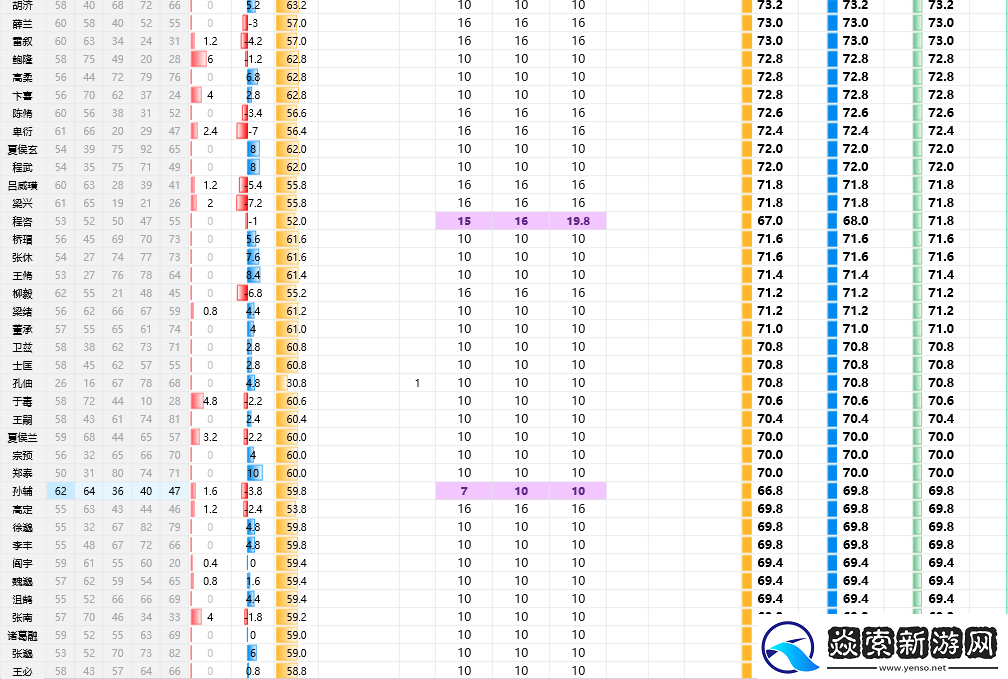
Task: Click the purple cell with value 7
Action: pos(464,491)
